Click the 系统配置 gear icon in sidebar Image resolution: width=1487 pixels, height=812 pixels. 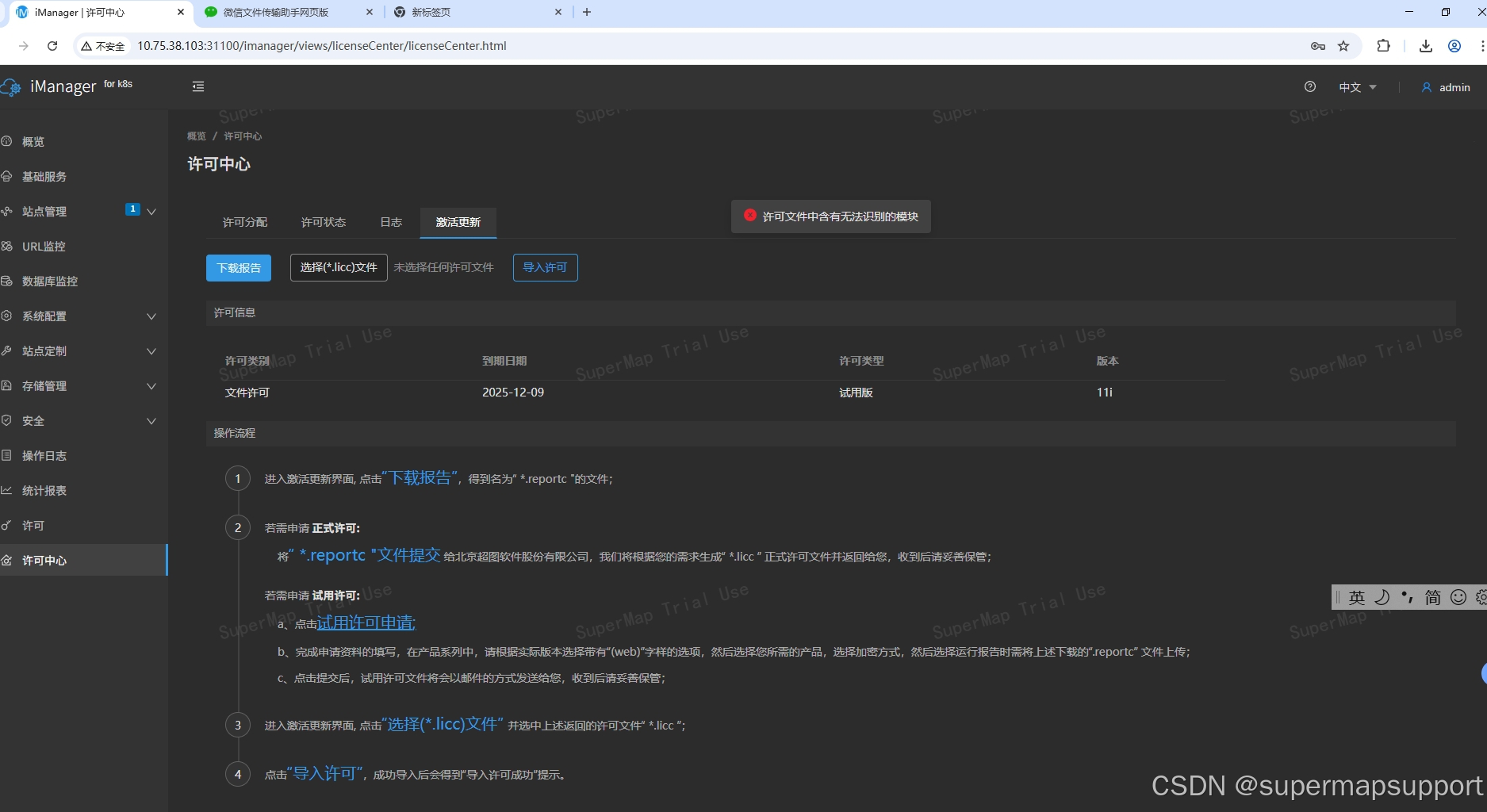[6, 316]
